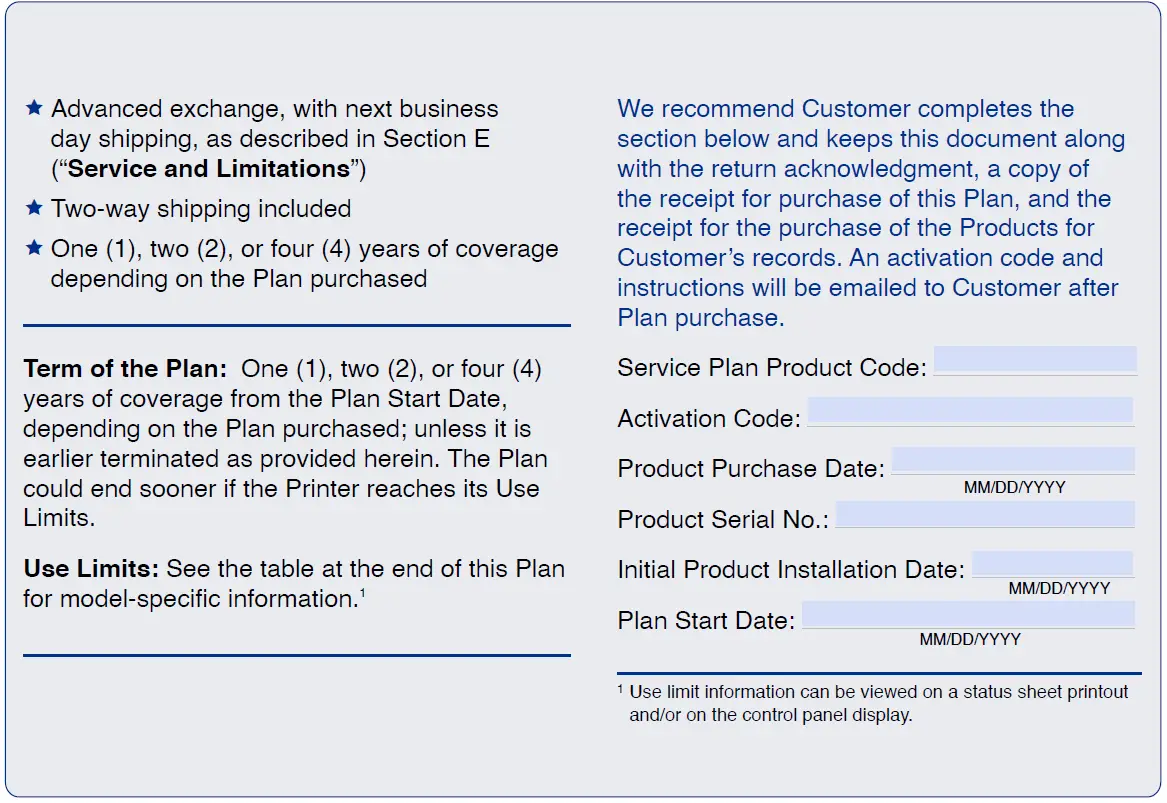
Task: Click the Product Serial No. field
Action: (985, 514)
